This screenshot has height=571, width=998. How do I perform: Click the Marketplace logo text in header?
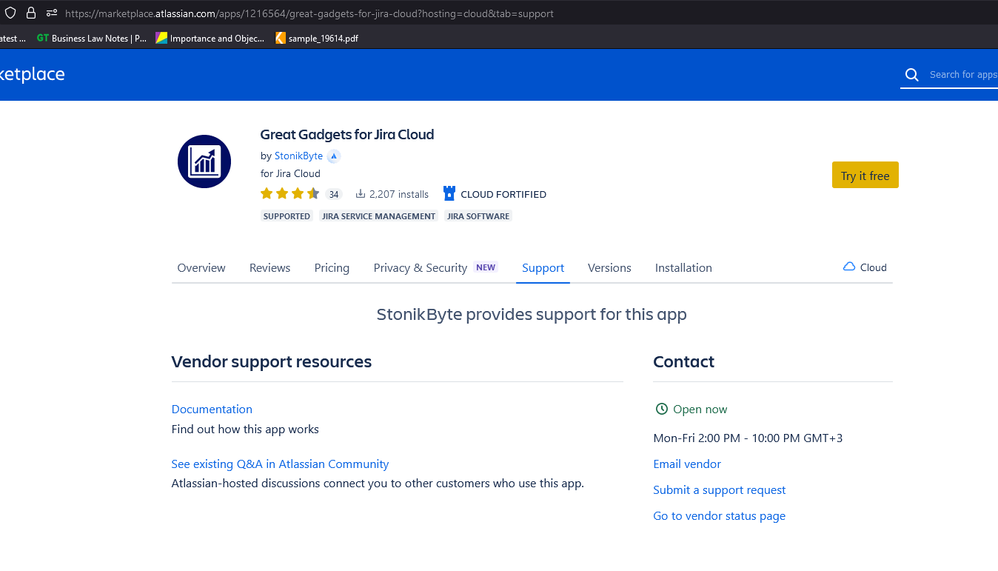(32, 74)
